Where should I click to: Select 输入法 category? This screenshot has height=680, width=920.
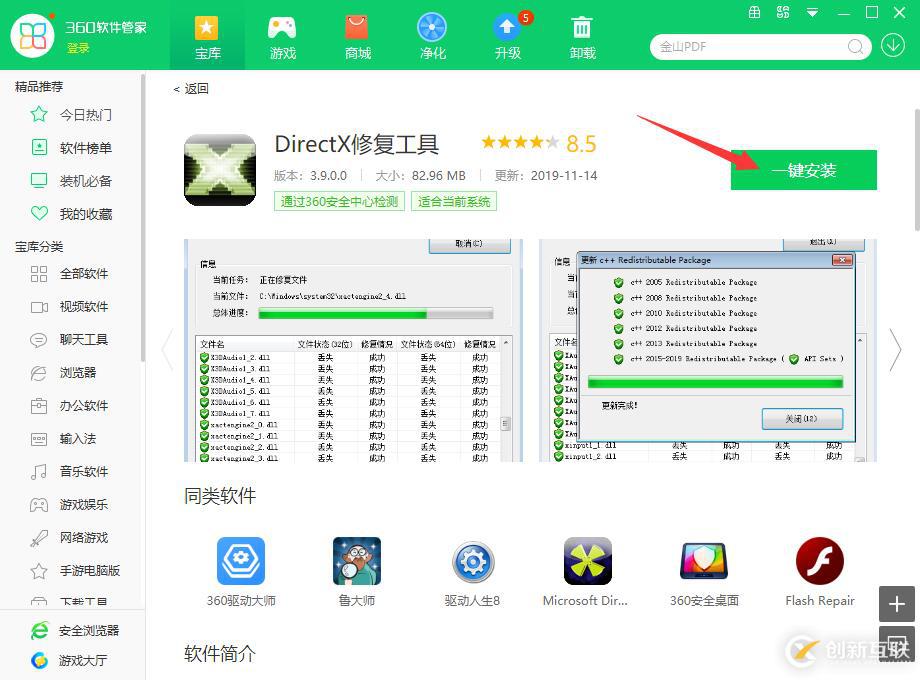(63, 438)
